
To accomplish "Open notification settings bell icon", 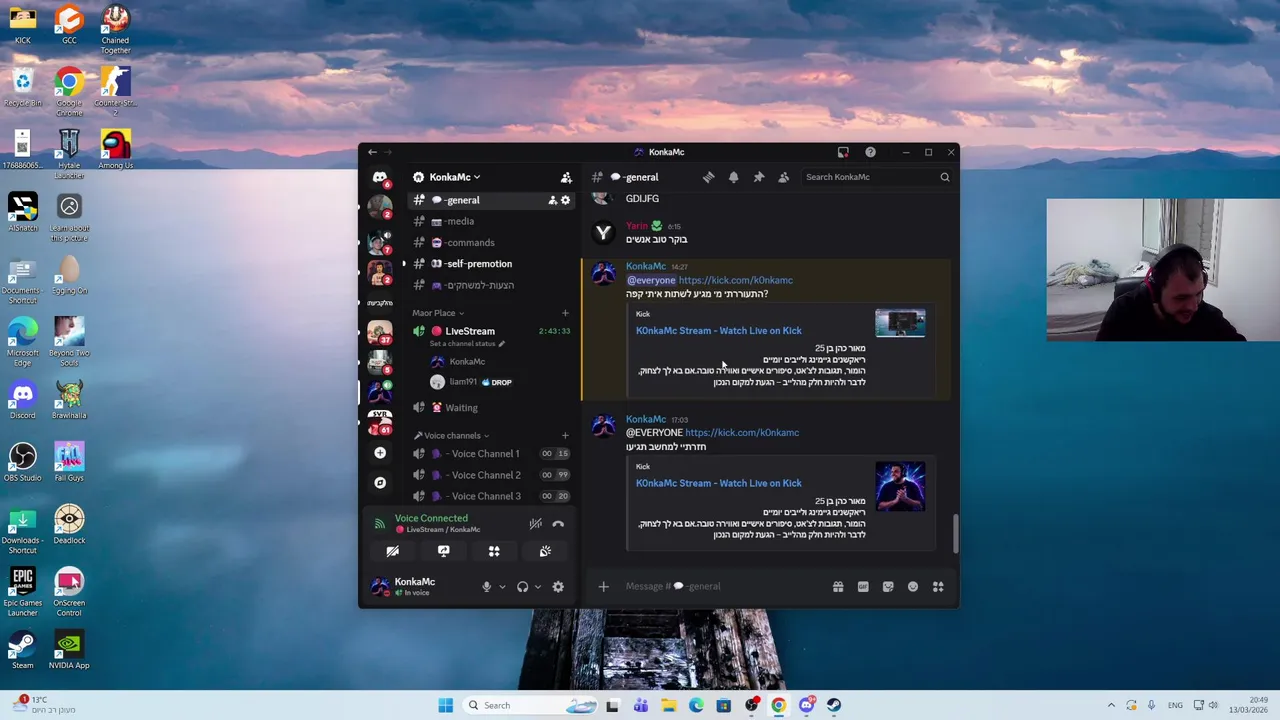I will tap(733, 177).
